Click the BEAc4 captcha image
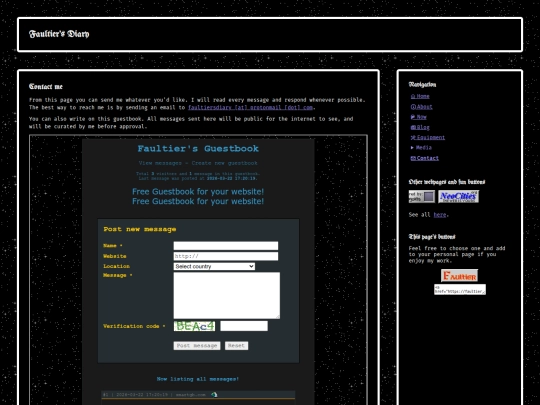This screenshot has height=405, width=540. coord(195,326)
